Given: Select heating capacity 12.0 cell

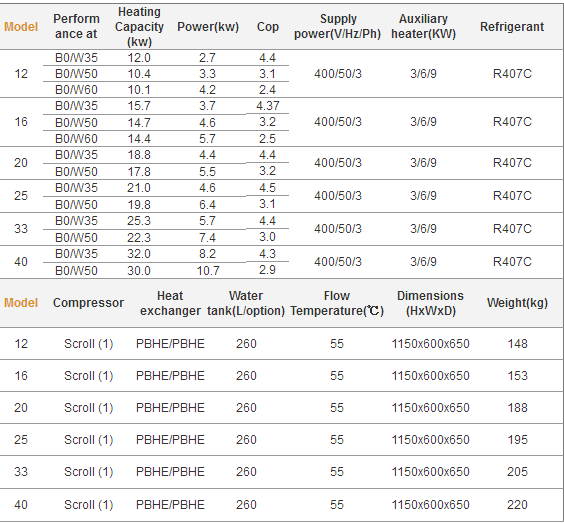Looking at the screenshot, I should [x=139, y=58].
